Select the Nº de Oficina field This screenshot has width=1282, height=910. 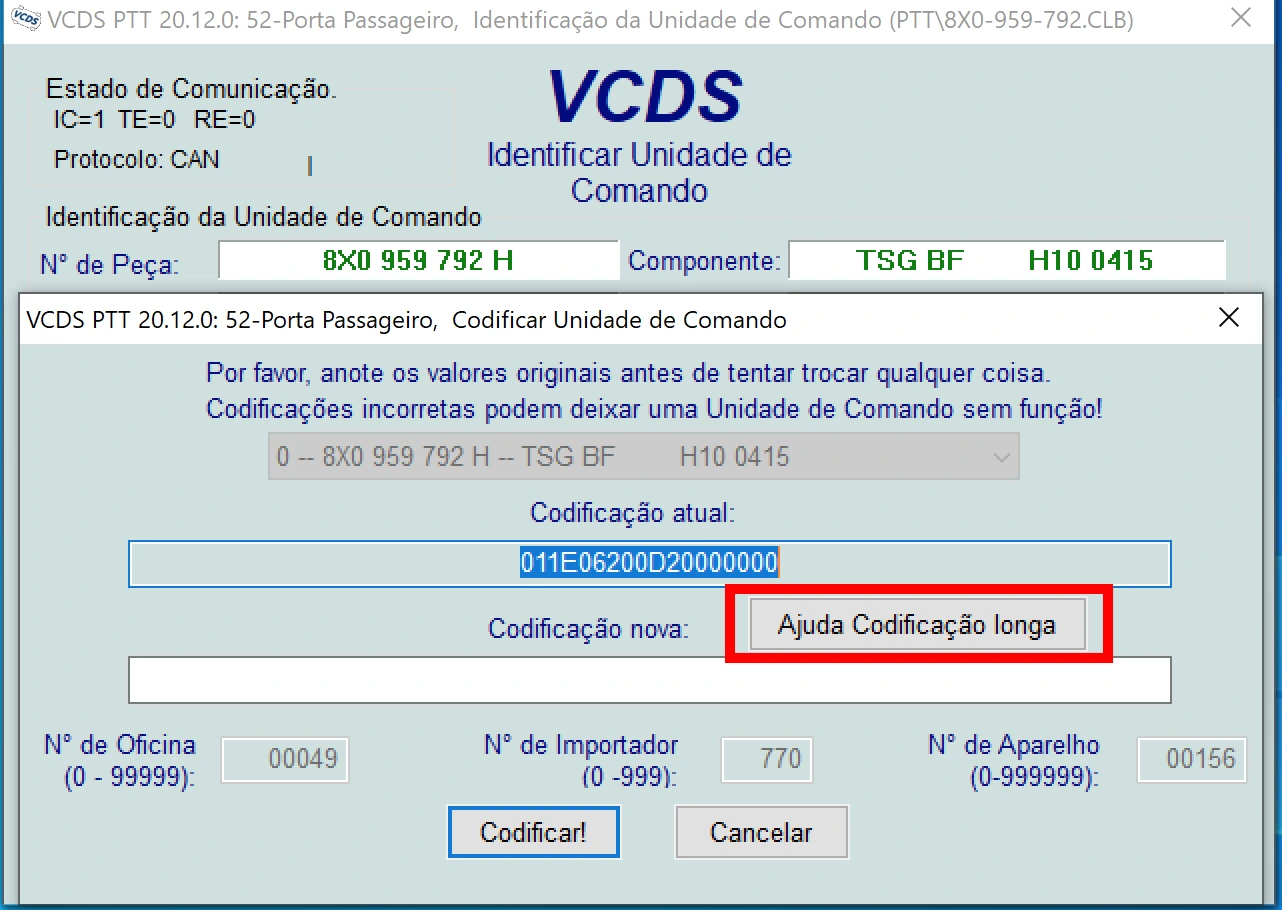[284, 759]
